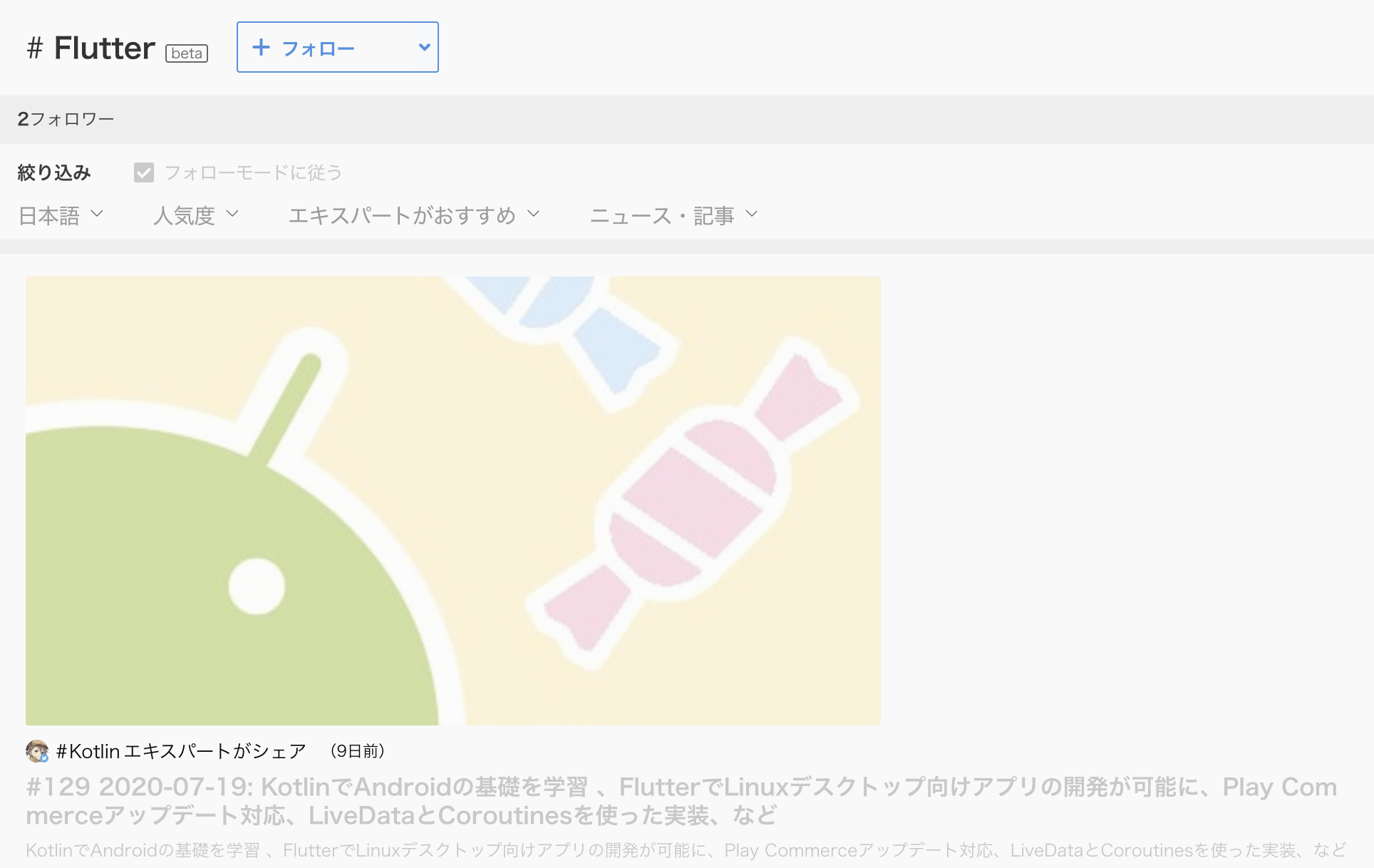1374x868 pixels.
Task: Expand the follow button dropdown arrow
Action: pos(424,47)
